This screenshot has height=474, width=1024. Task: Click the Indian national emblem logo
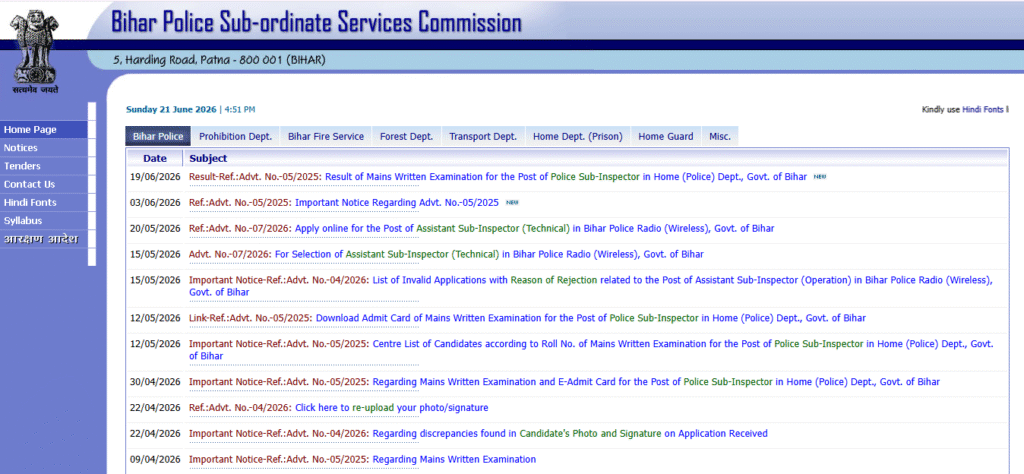point(37,54)
